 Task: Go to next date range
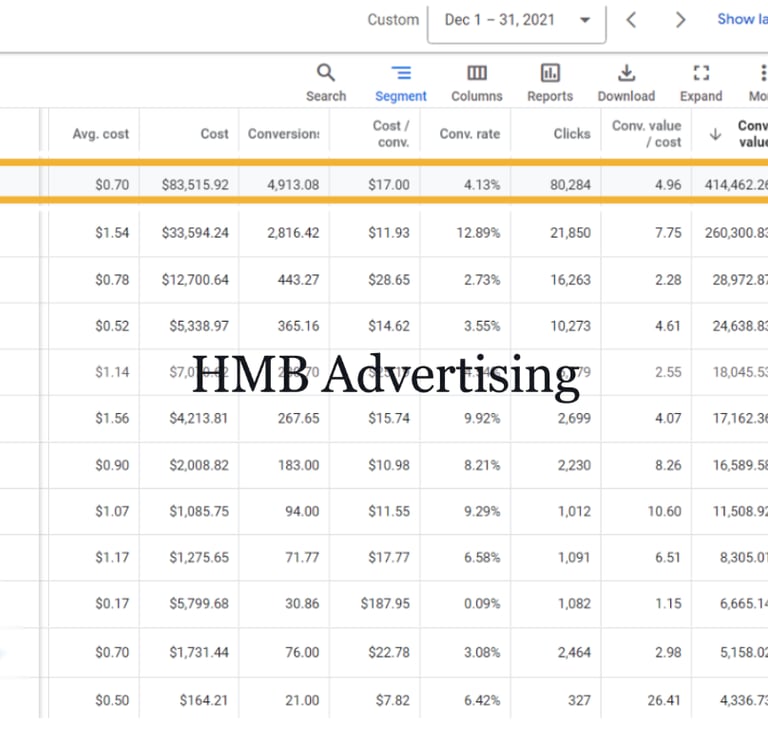pos(680,20)
